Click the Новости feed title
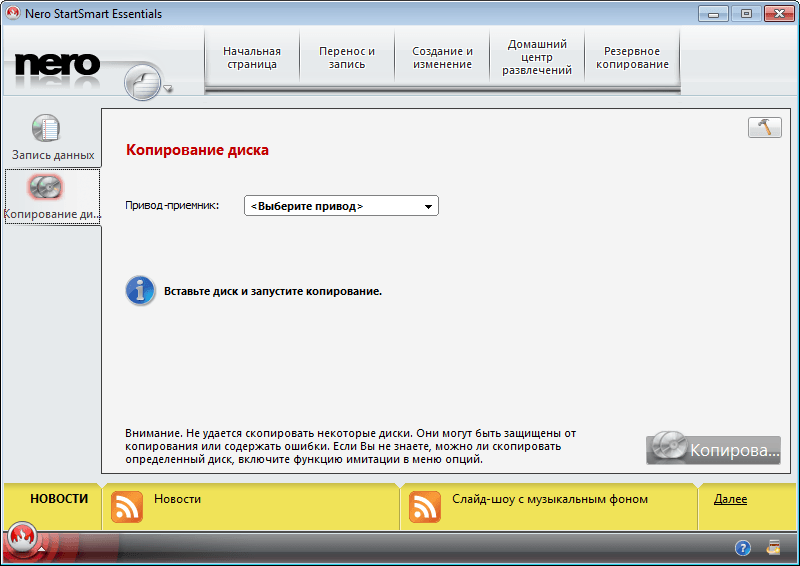This screenshot has height=566, width=800. coord(178,499)
